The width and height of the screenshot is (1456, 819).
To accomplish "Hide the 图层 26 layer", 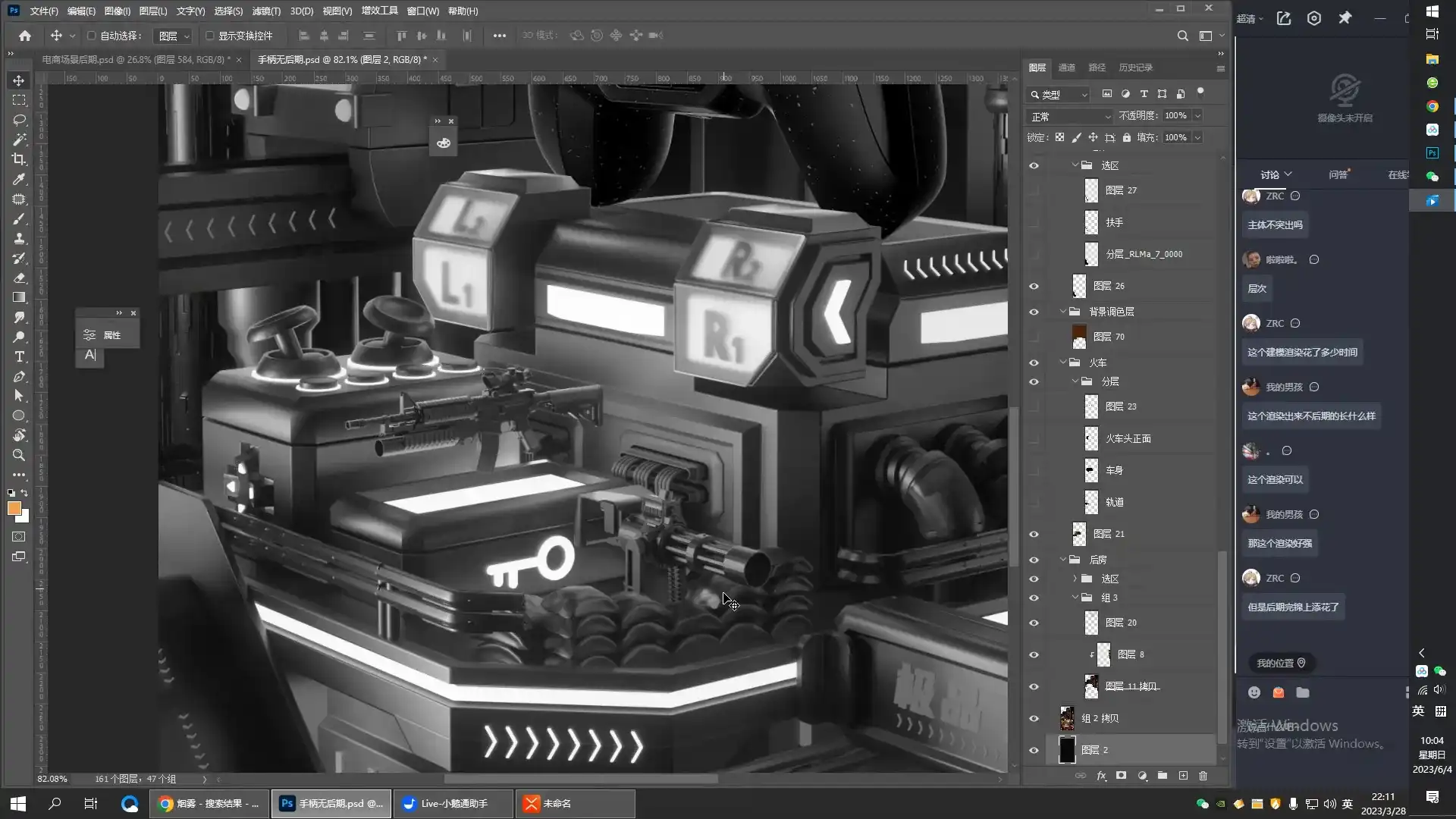I will [1034, 286].
